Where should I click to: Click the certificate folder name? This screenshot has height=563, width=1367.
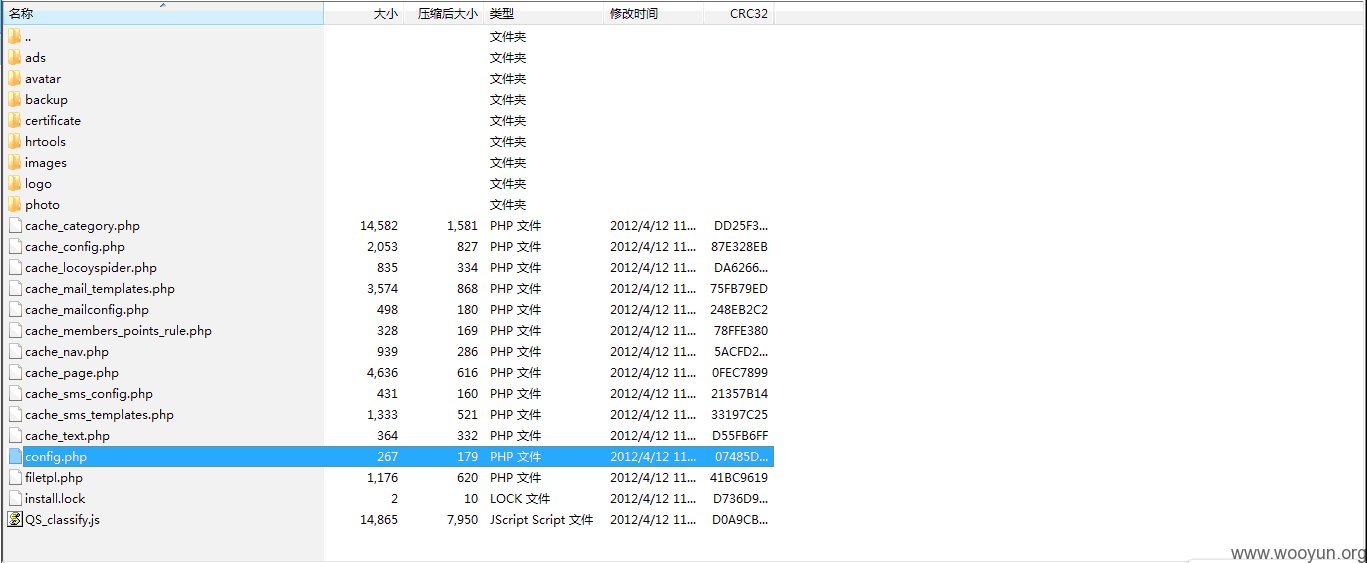click(x=53, y=121)
